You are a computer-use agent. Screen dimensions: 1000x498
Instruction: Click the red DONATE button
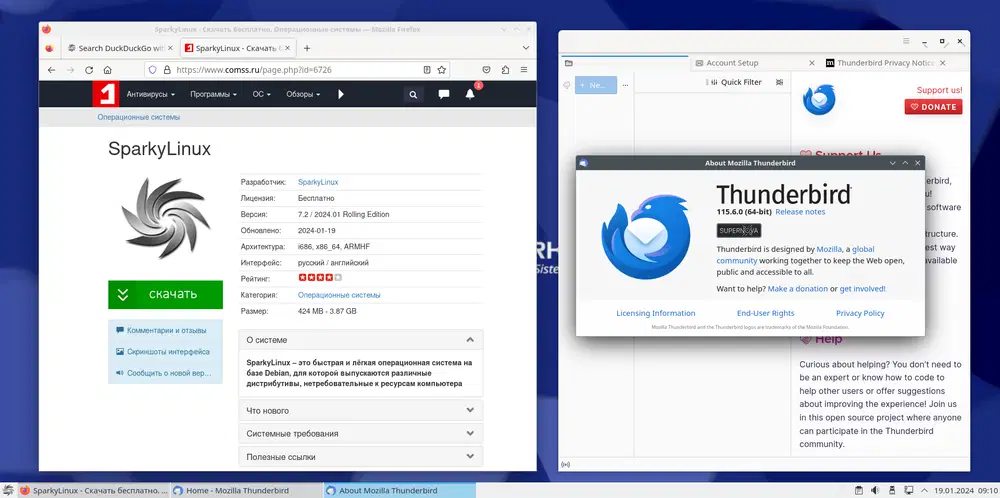(933, 106)
